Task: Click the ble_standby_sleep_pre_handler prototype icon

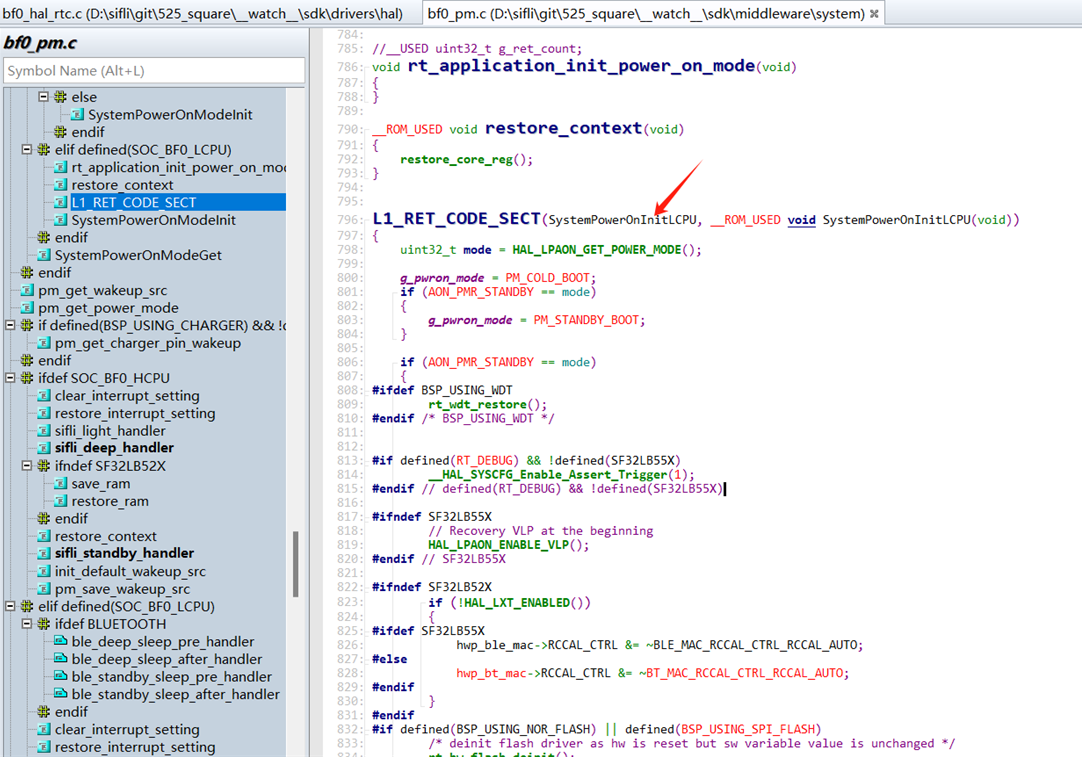Action: 61,676
